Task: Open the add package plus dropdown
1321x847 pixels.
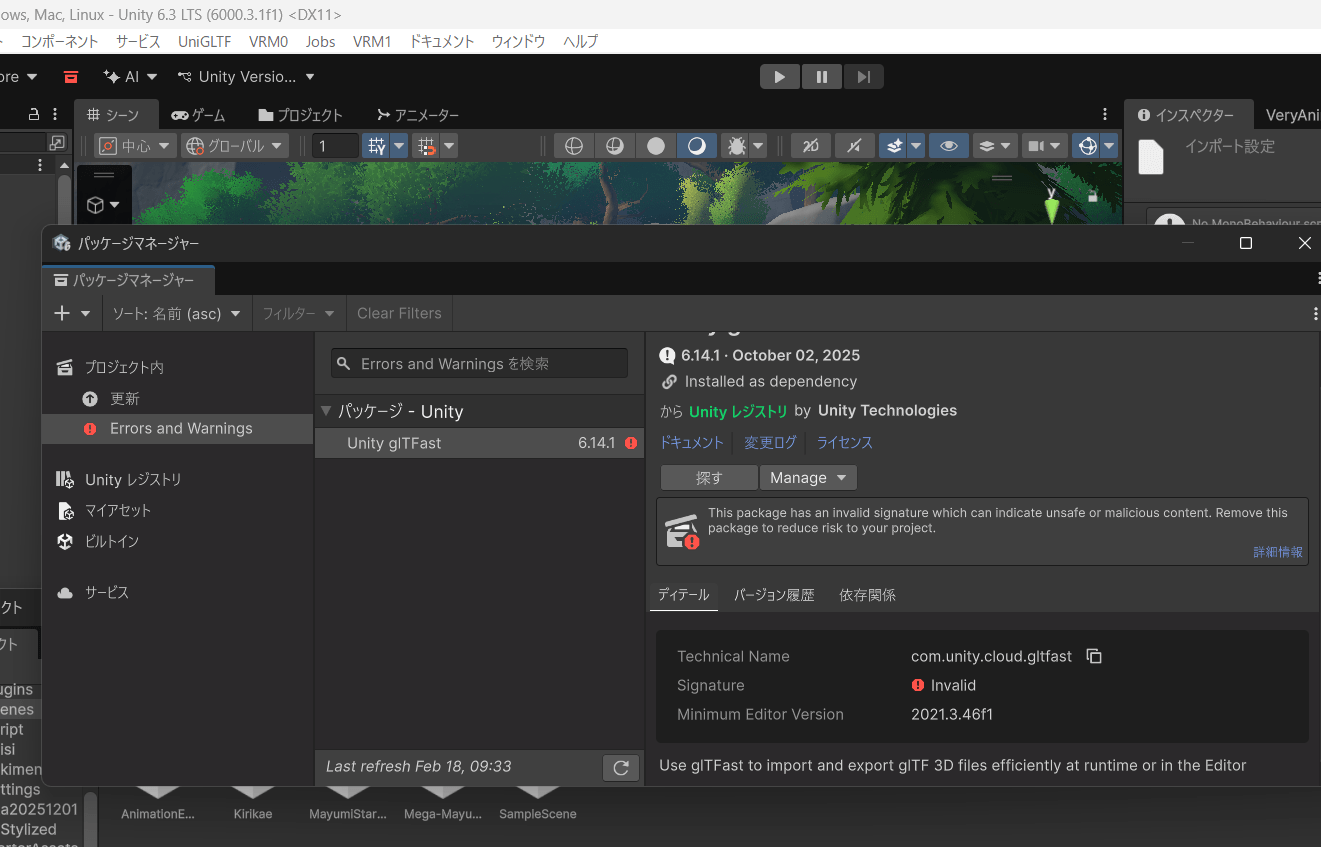Action: click(x=71, y=313)
